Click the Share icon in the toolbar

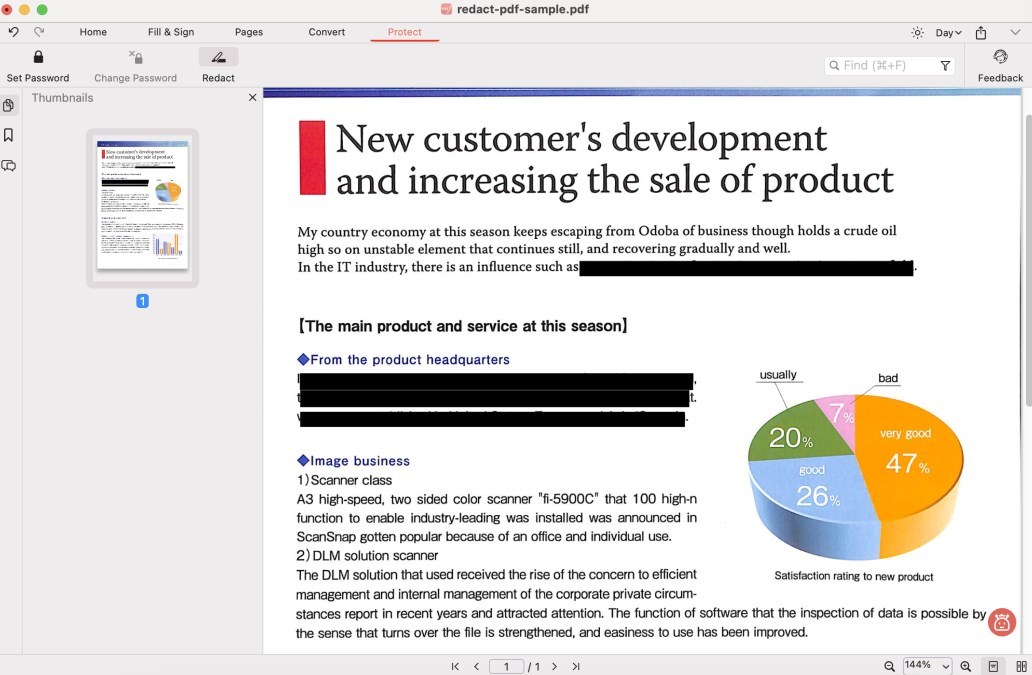pos(980,32)
